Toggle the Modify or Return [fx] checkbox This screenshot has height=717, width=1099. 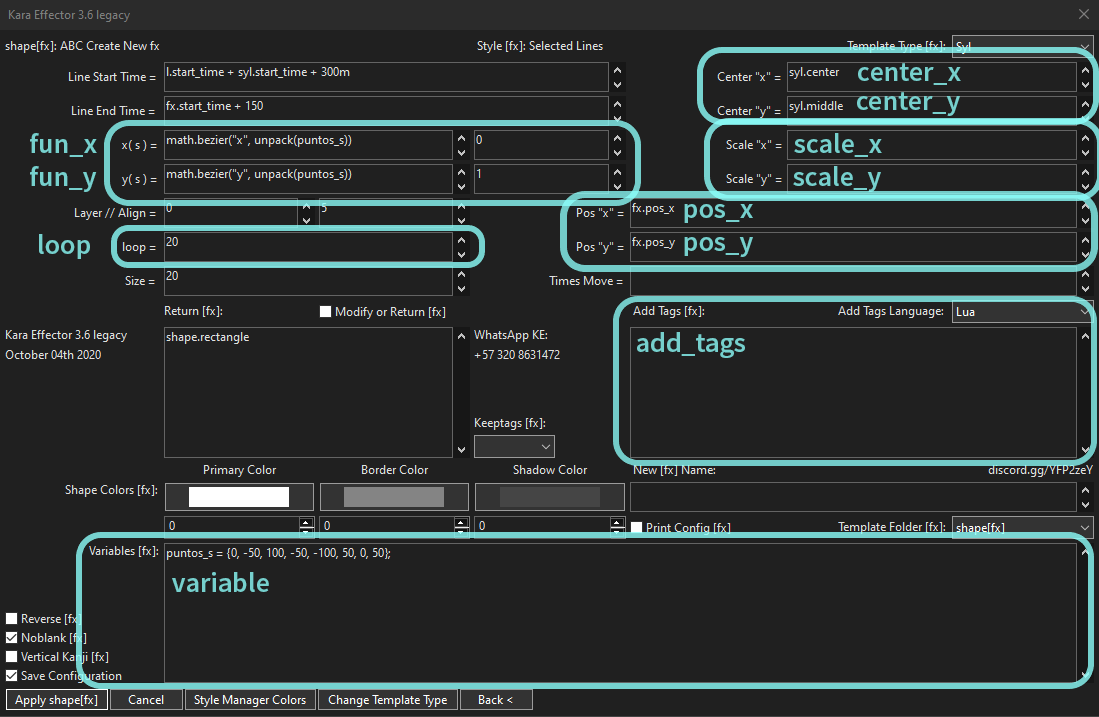coord(325,312)
